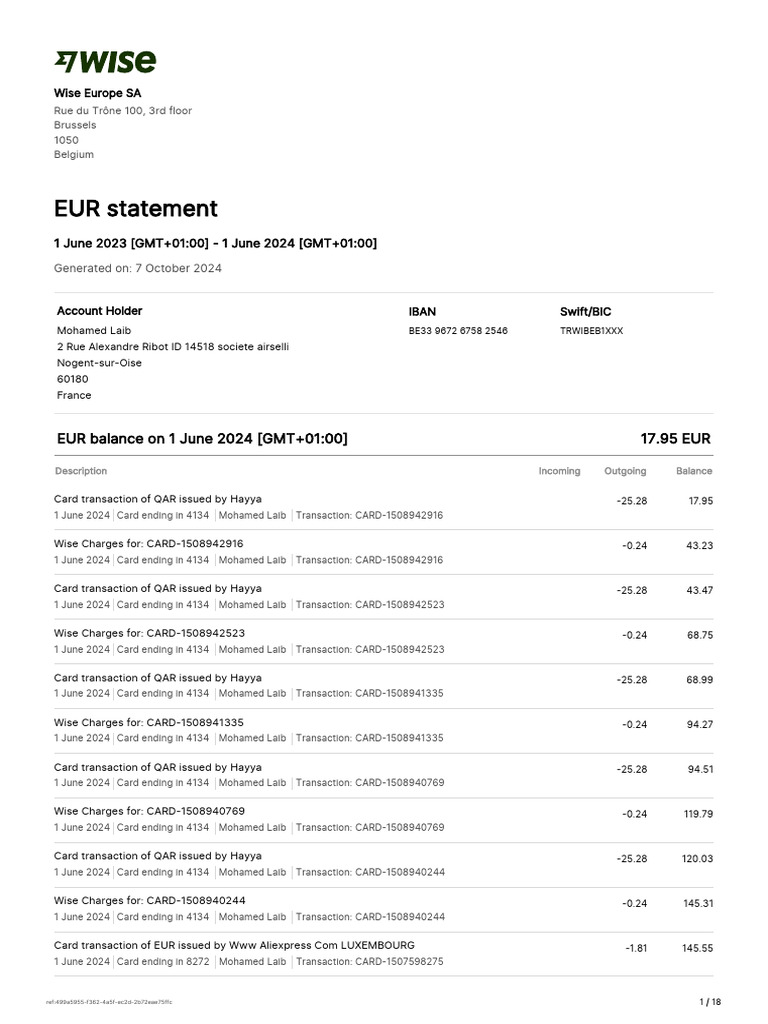Screen dimensions: 768x1024
Task: Click the 17.95 EUR balance total
Action: pos(675,439)
